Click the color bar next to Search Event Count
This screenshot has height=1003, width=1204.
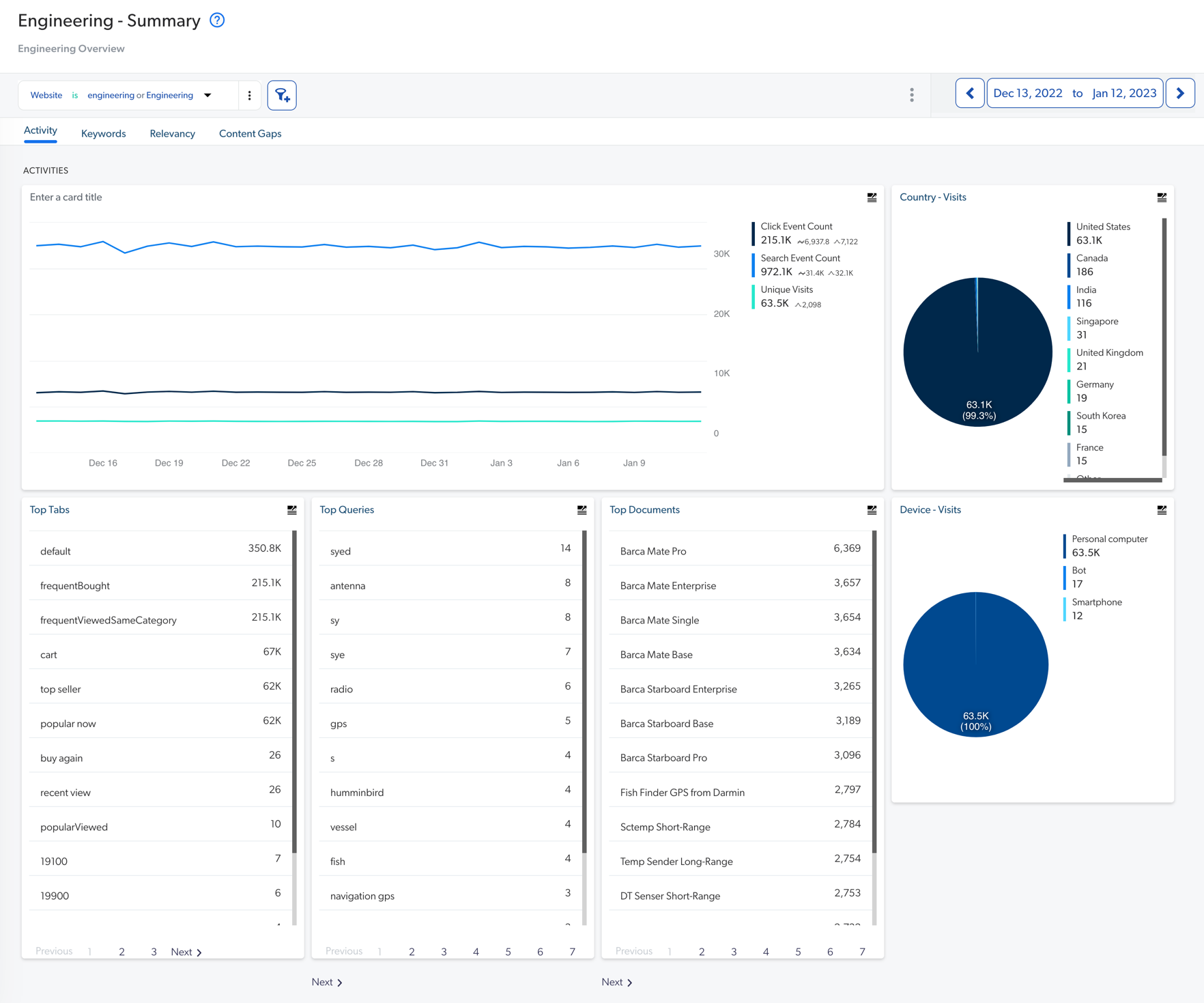pos(753,265)
